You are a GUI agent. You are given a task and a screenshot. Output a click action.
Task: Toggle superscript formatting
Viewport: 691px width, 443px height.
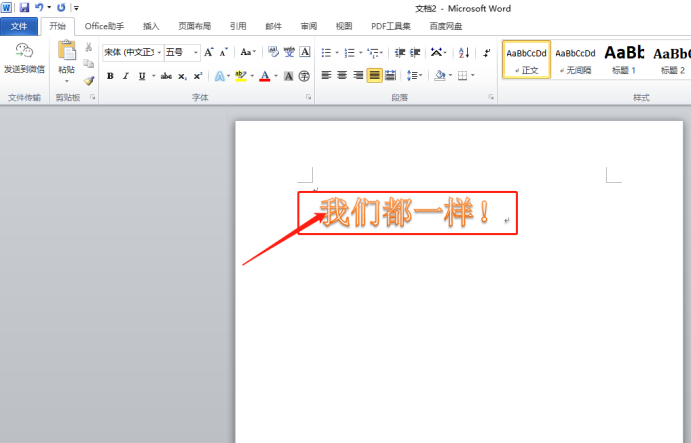tap(198, 76)
